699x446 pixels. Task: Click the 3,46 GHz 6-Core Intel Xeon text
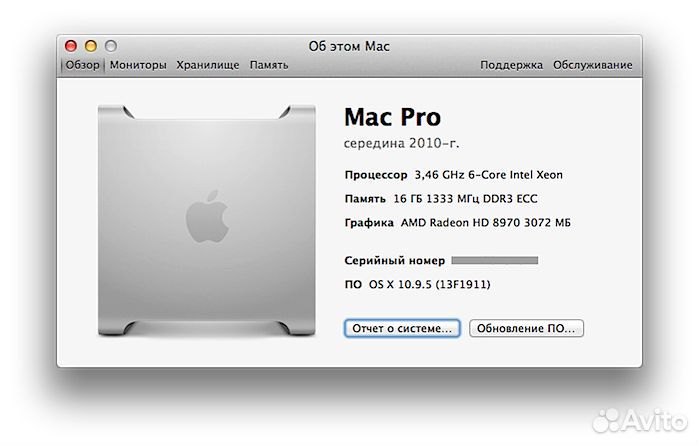coord(489,175)
